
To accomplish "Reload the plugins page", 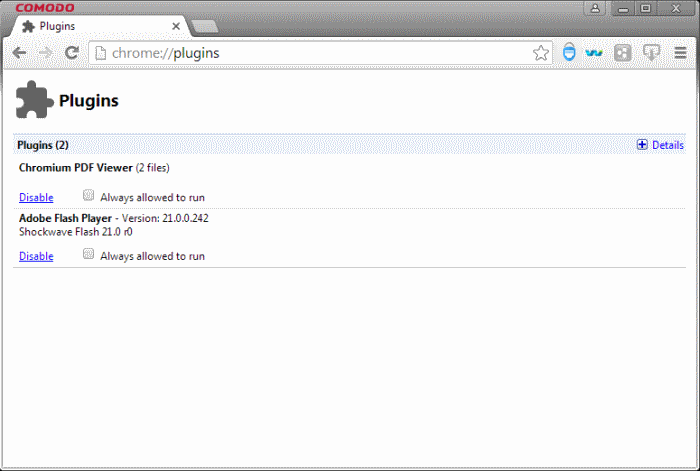I will (x=71, y=53).
